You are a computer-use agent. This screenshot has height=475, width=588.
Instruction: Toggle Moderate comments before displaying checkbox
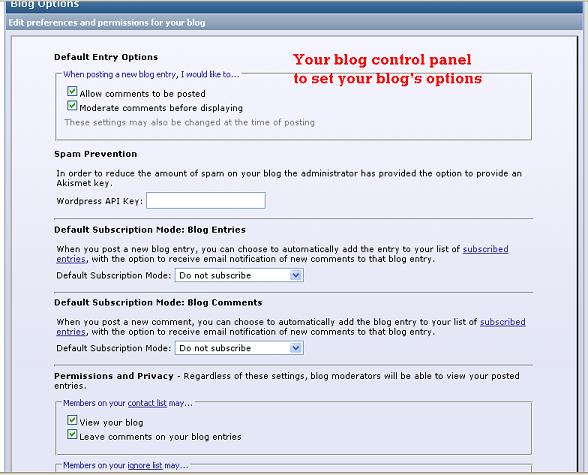point(72,106)
